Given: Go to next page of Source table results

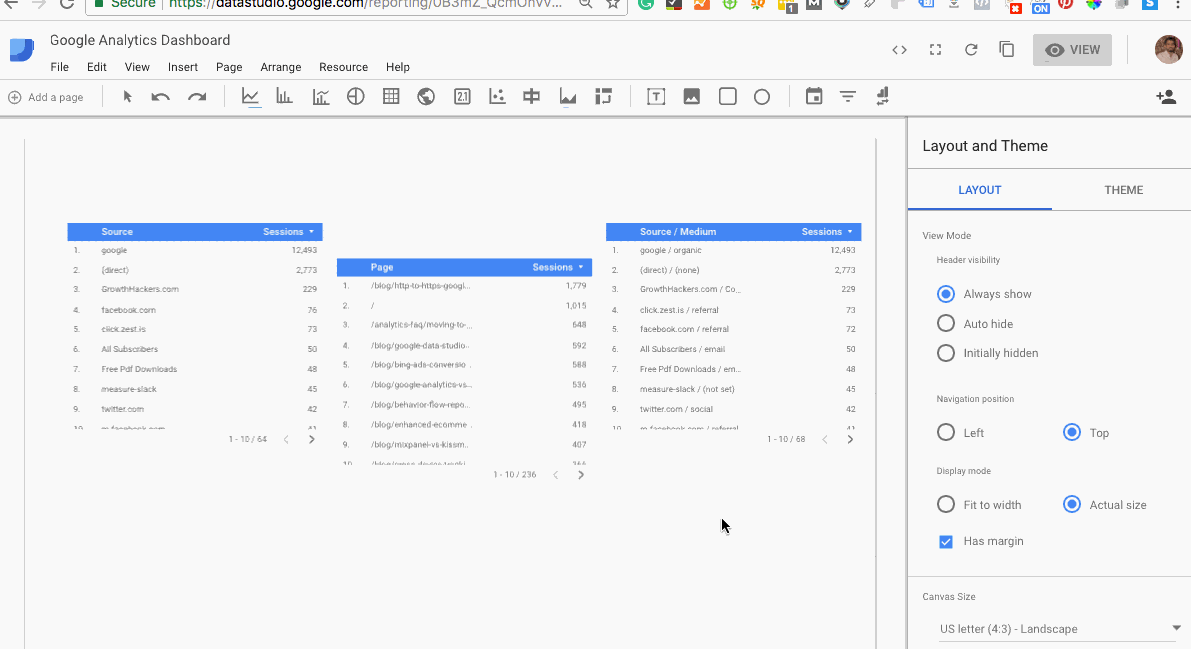Looking at the screenshot, I should pyautogui.click(x=311, y=438).
